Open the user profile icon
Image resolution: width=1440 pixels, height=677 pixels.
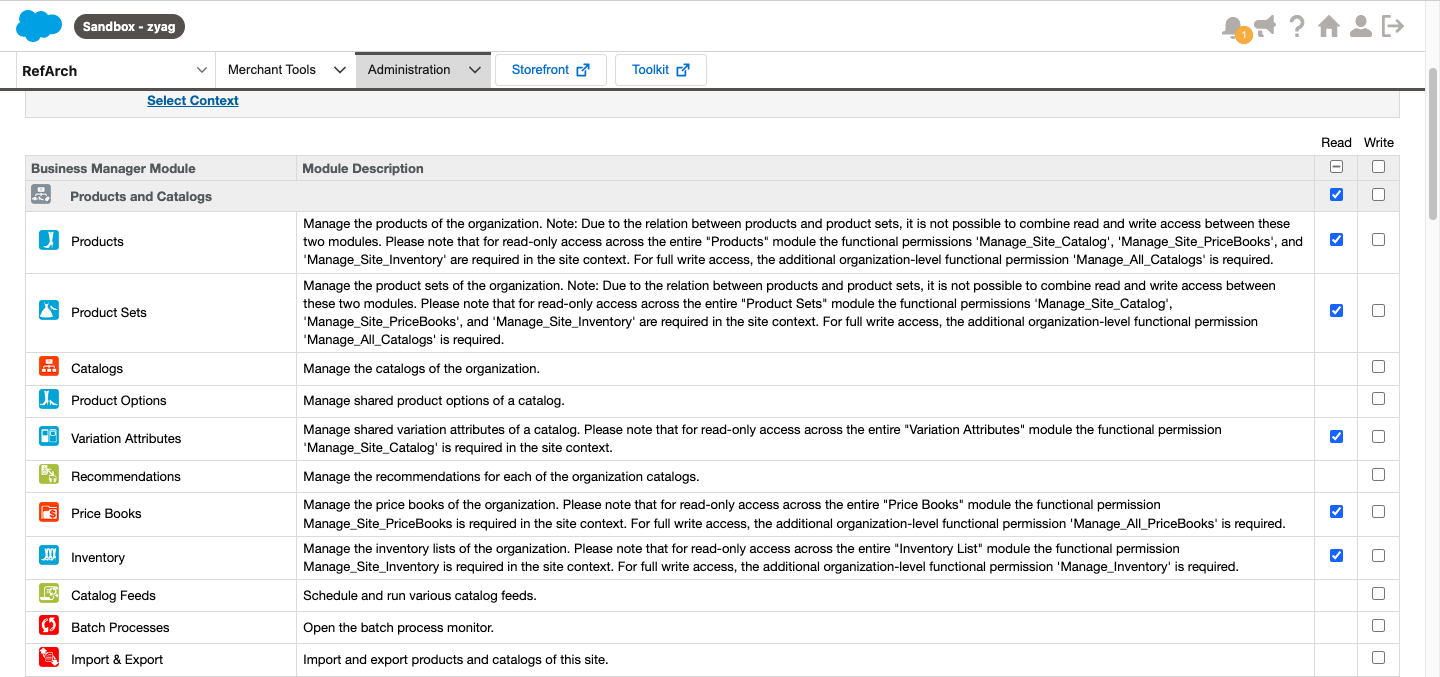[x=1361, y=27]
